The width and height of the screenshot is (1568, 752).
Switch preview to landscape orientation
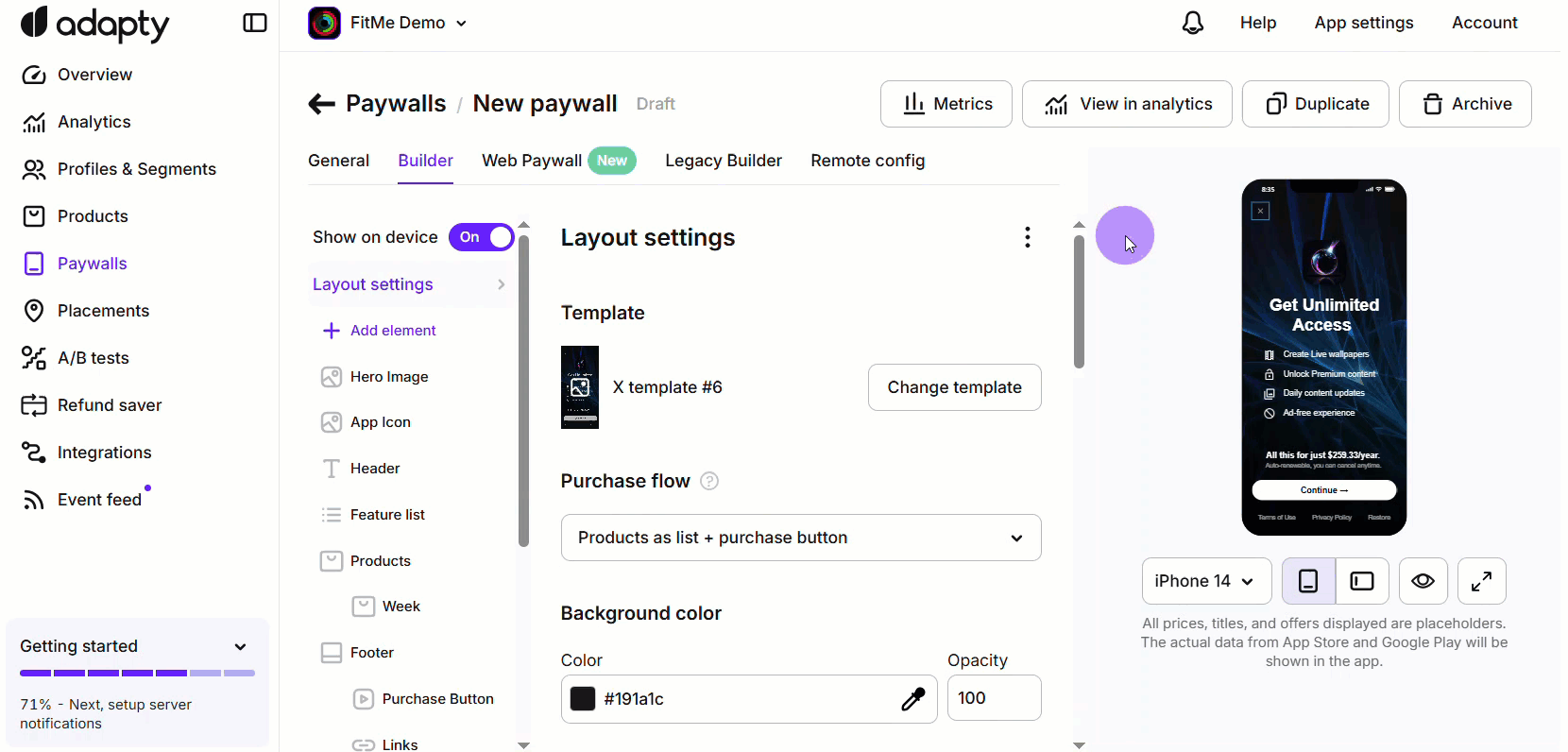(x=1362, y=581)
